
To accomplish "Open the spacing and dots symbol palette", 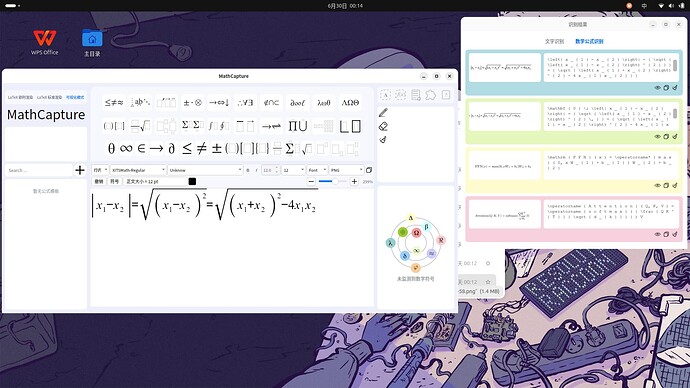I will pos(140,102).
